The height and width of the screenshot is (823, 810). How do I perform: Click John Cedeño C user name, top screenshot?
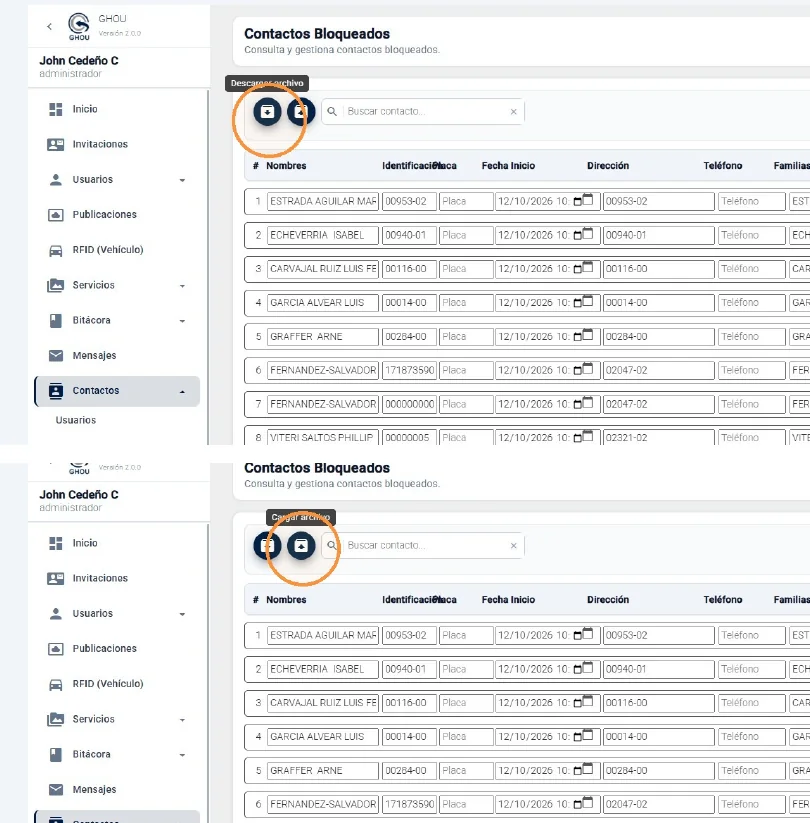pos(79,61)
